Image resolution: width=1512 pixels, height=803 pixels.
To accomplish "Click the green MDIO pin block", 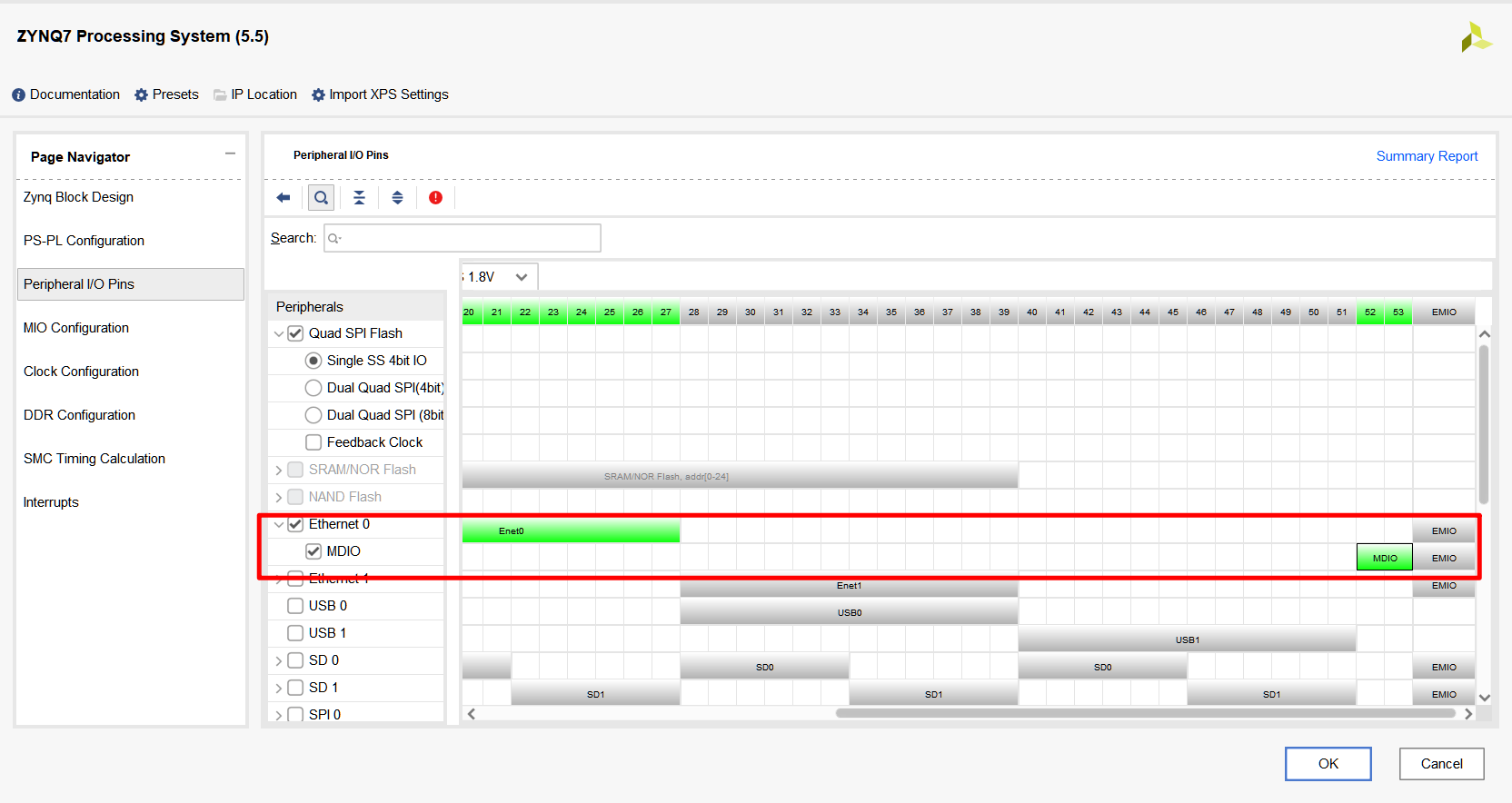I will [1385, 558].
